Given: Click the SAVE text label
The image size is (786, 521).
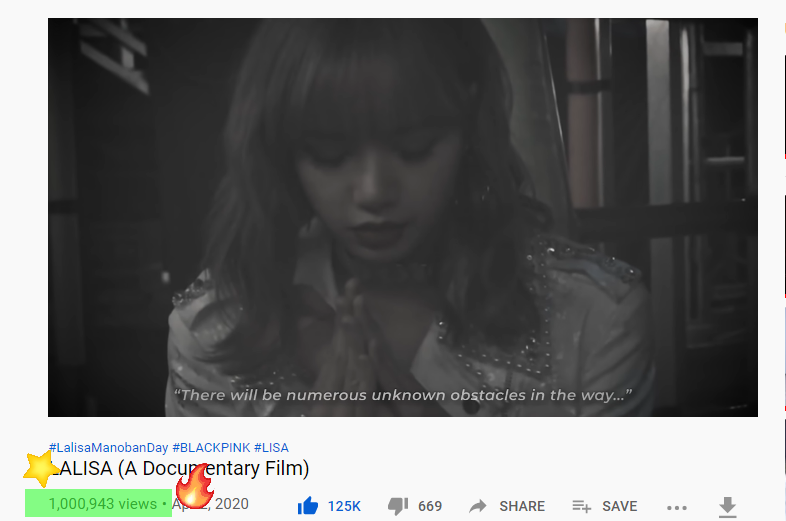Looking at the screenshot, I should coord(620,506).
